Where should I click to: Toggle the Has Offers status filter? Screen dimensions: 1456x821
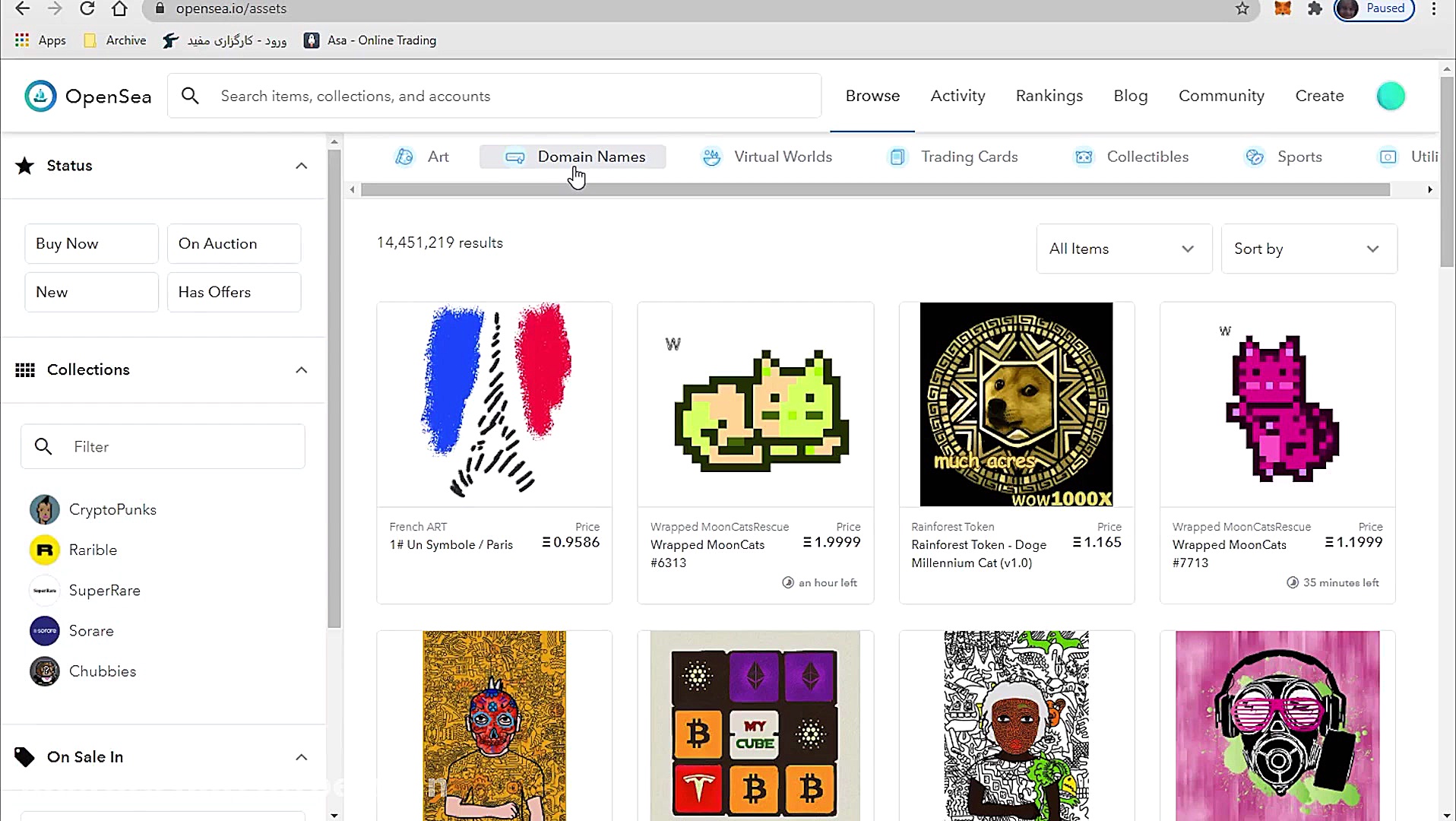234,292
